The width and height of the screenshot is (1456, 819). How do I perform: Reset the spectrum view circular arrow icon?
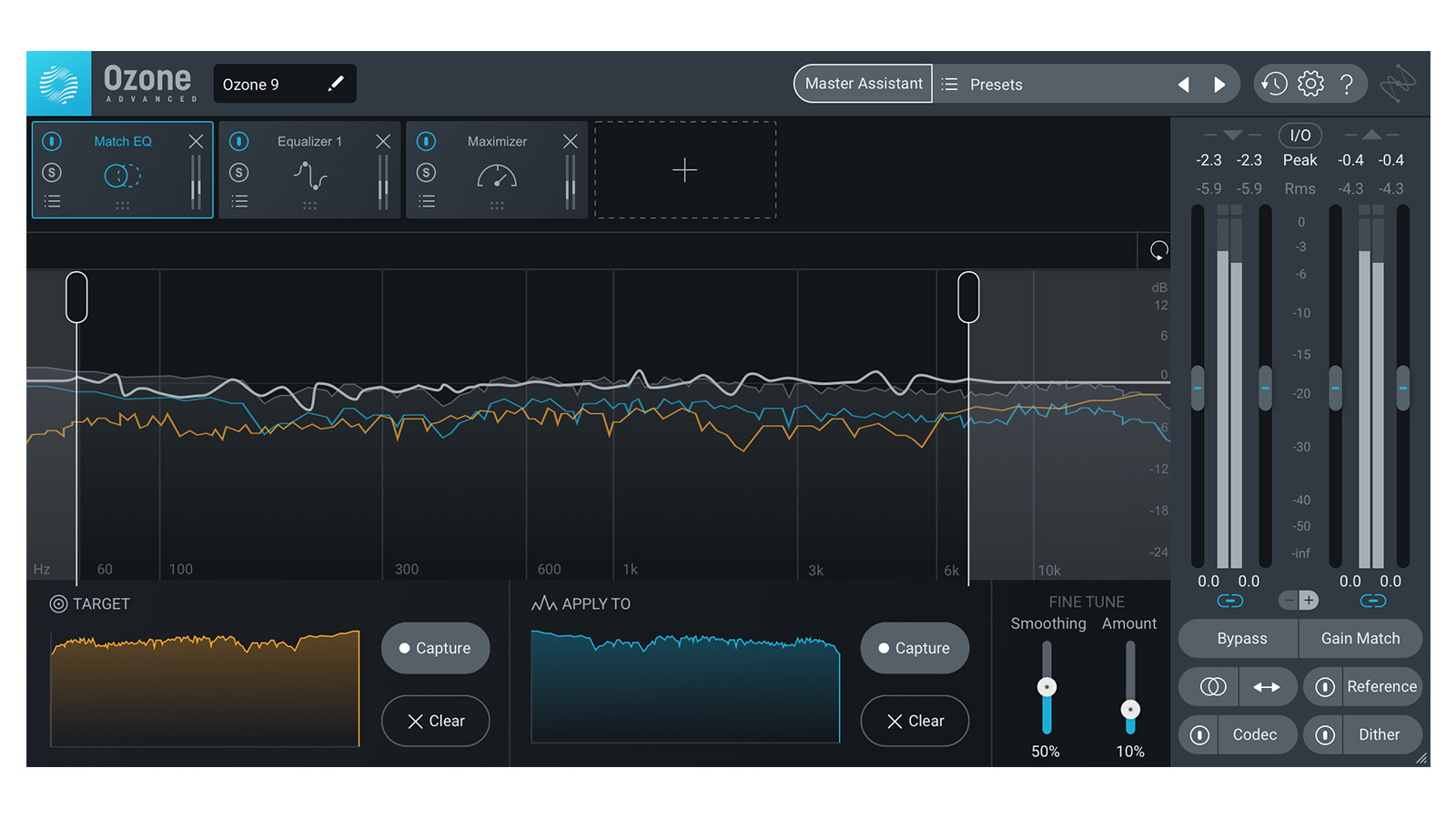point(1158,250)
